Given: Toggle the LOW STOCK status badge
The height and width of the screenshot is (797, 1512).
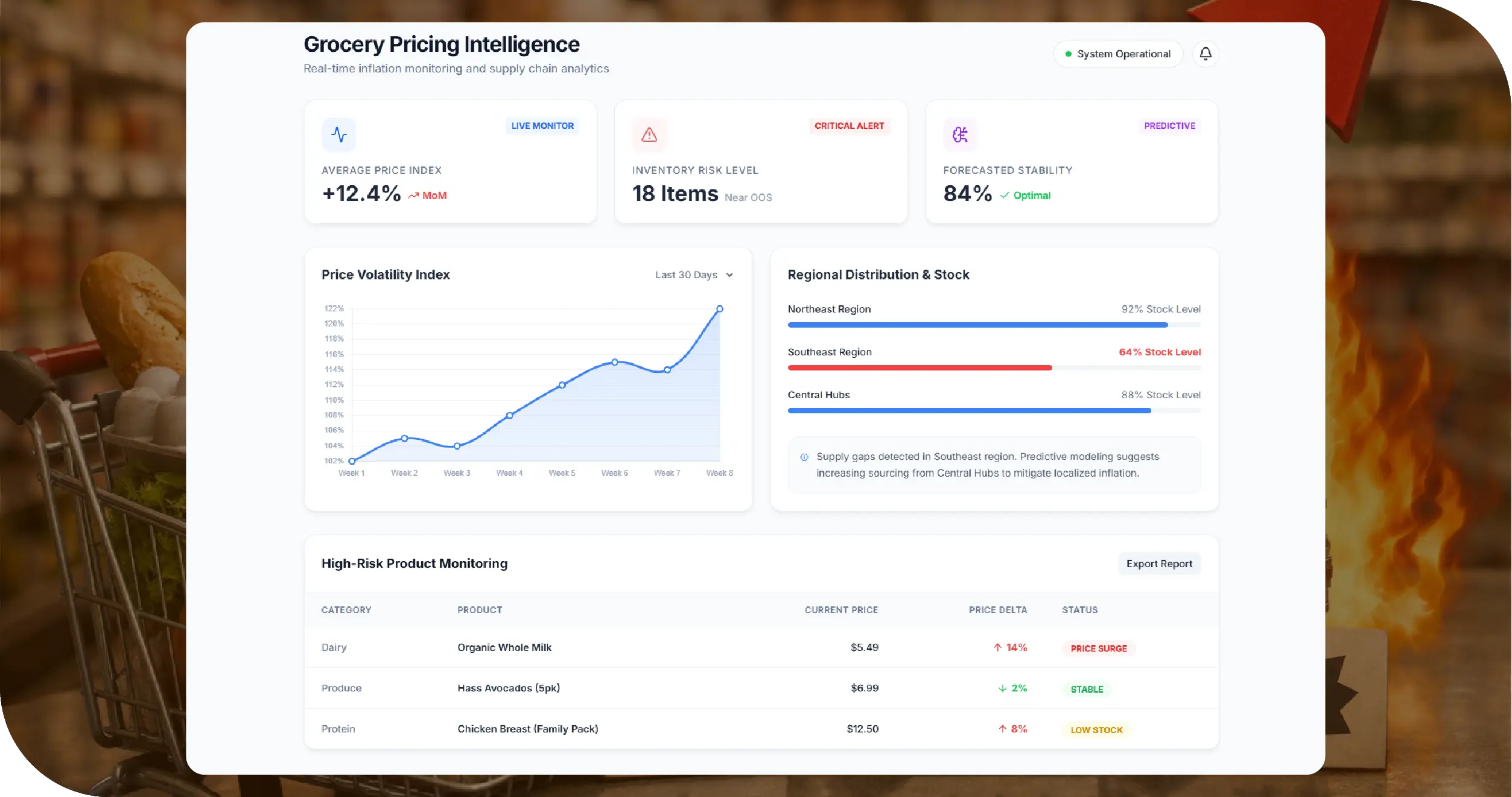Looking at the screenshot, I should coord(1096,729).
